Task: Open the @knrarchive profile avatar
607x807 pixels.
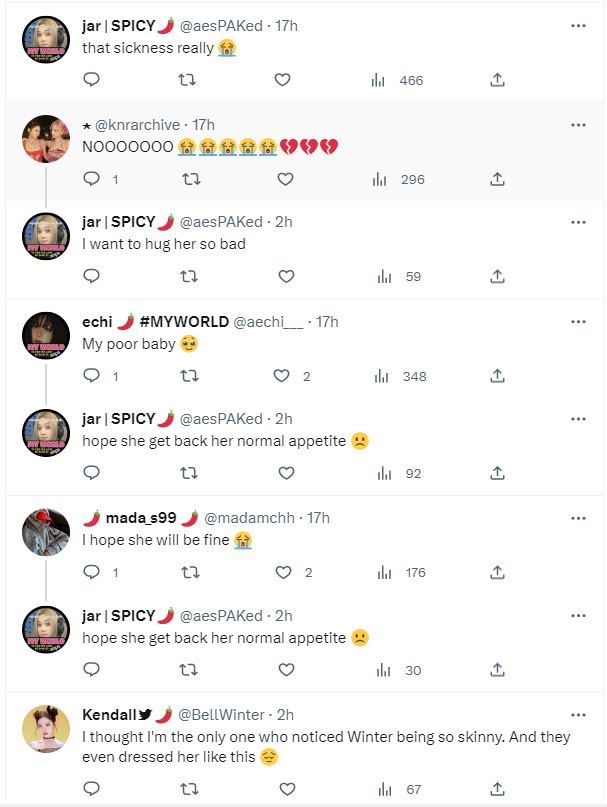Action: (x=46, y=139)
